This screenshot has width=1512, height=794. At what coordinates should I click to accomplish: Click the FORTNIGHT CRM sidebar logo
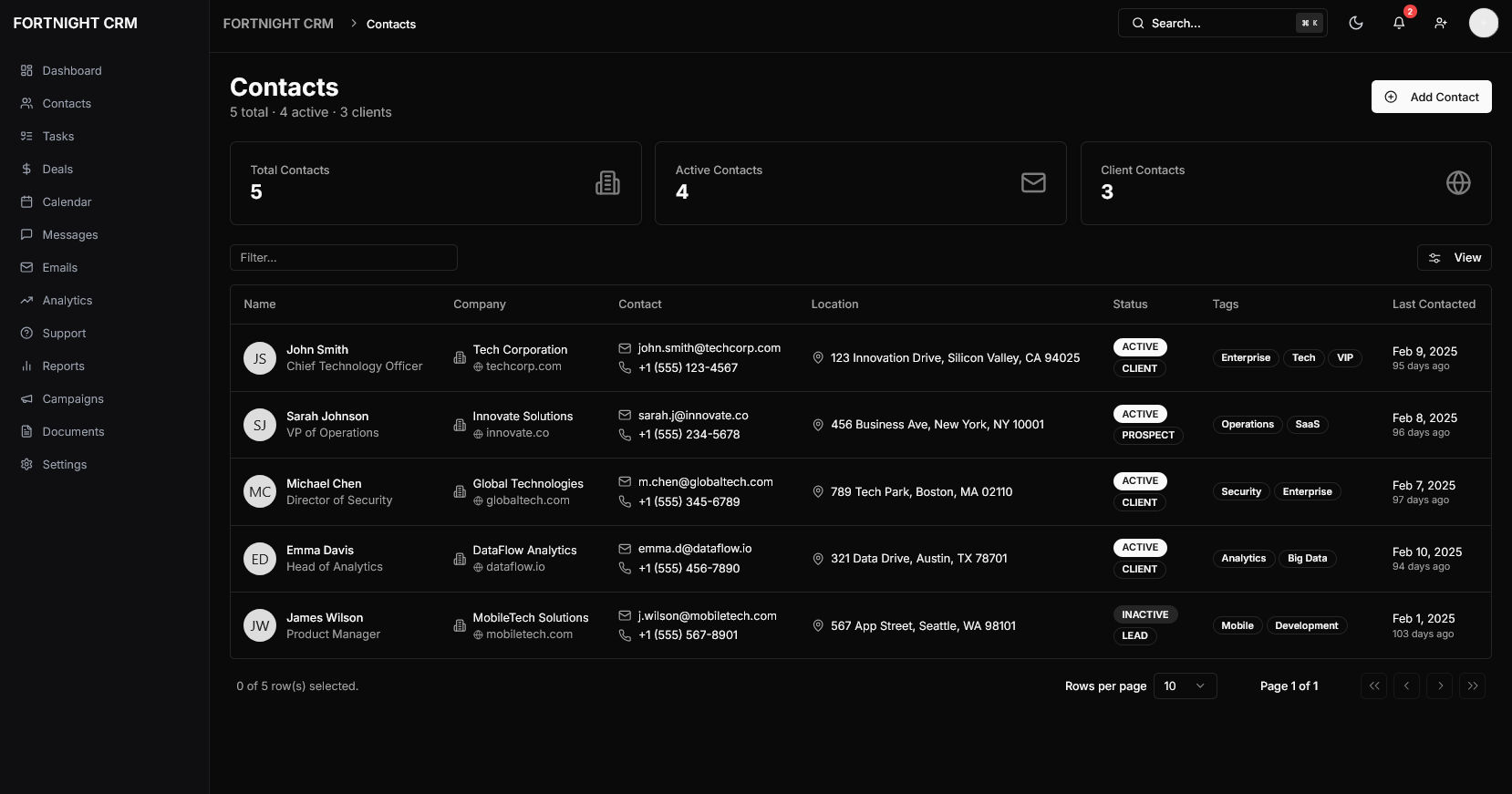(76, 23)
